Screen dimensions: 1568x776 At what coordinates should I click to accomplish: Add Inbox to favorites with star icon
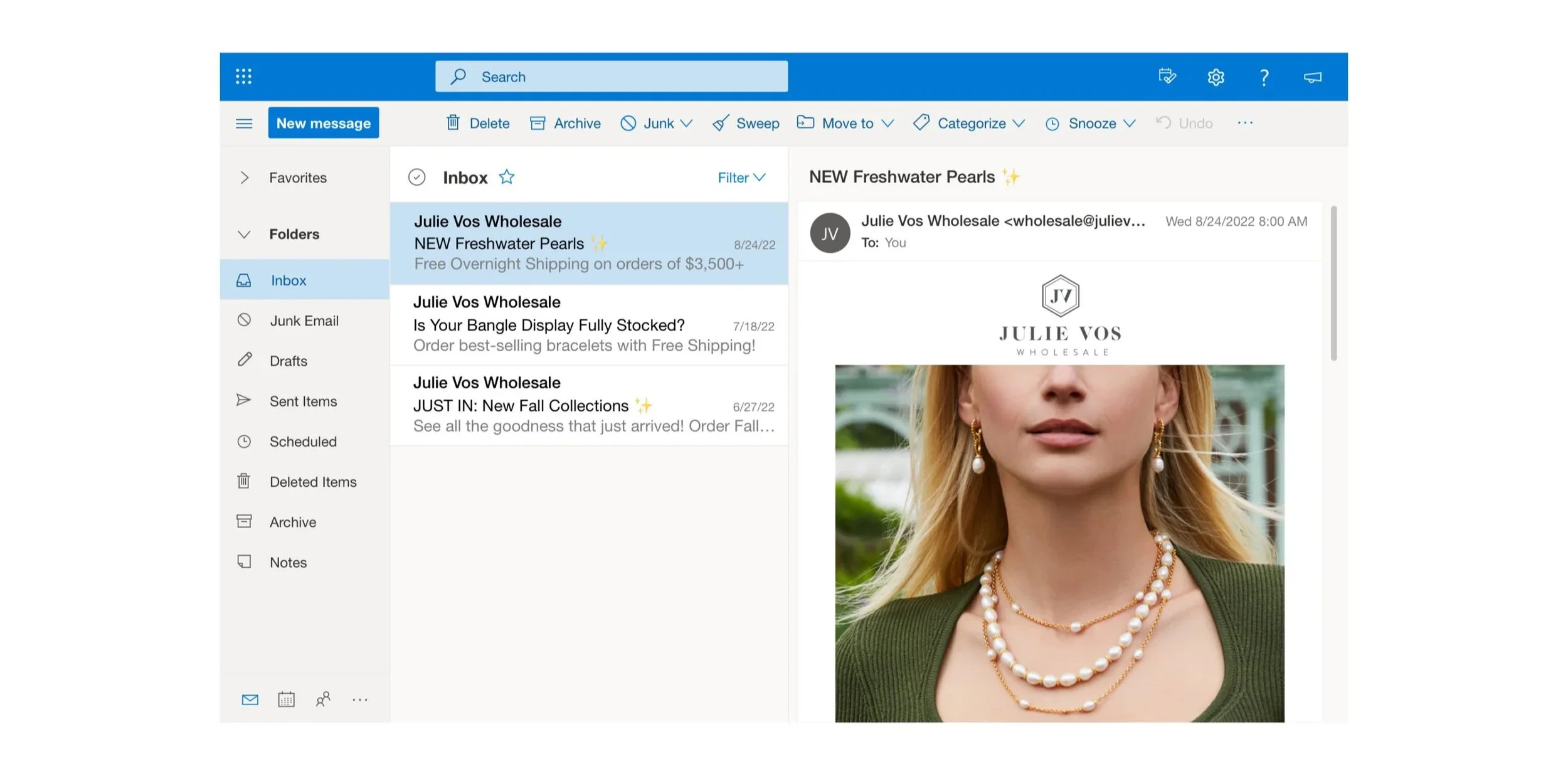tap(507, 177)
